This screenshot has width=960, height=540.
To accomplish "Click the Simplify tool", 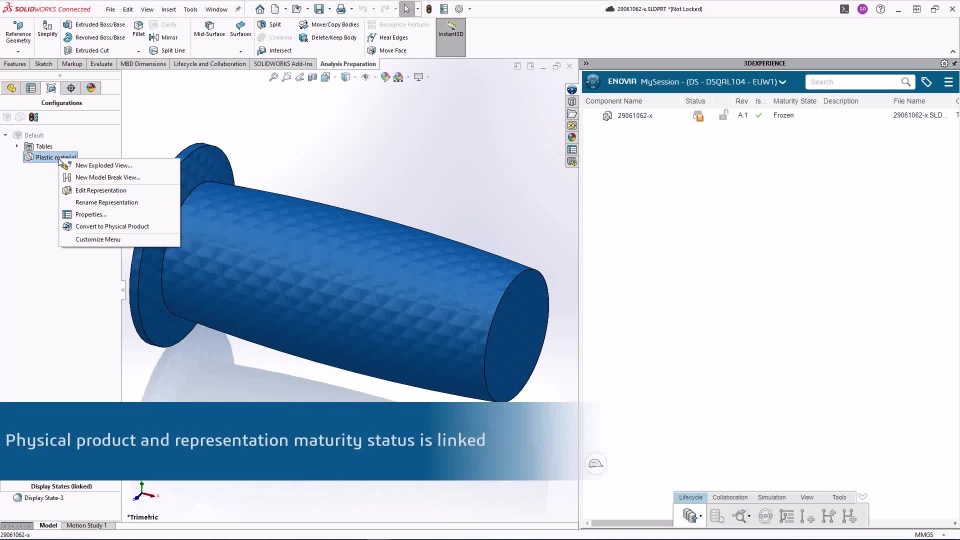I will tap(47, 29).
